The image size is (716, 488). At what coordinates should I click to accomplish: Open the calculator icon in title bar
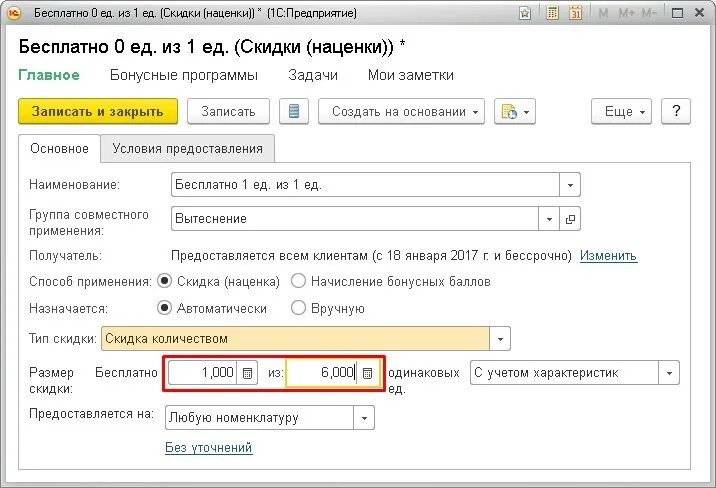click(x=553, y=13)
